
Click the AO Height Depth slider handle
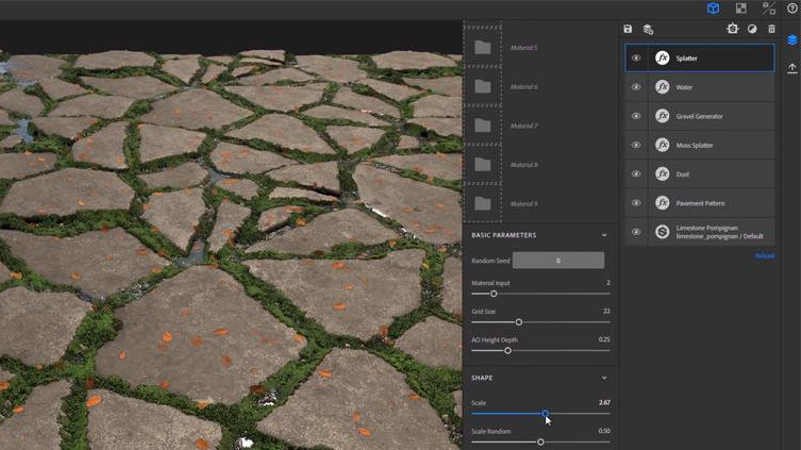tap(508, 351)
